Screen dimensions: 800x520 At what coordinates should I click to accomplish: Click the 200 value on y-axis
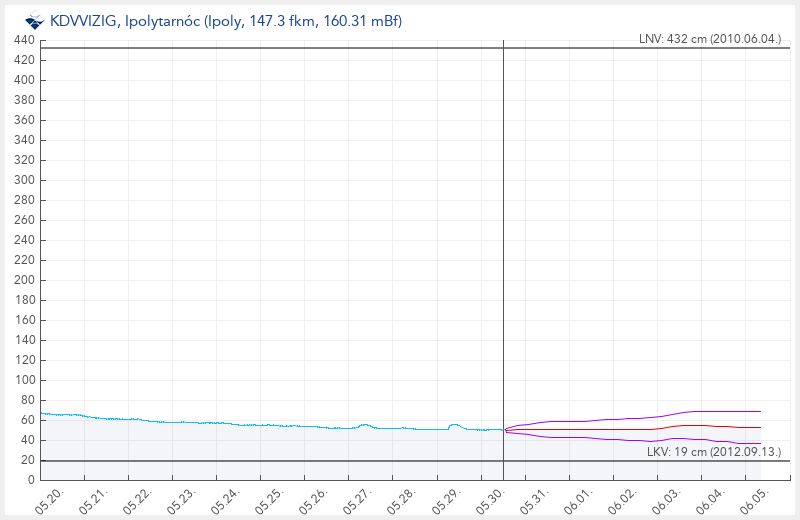coord(24,280)
